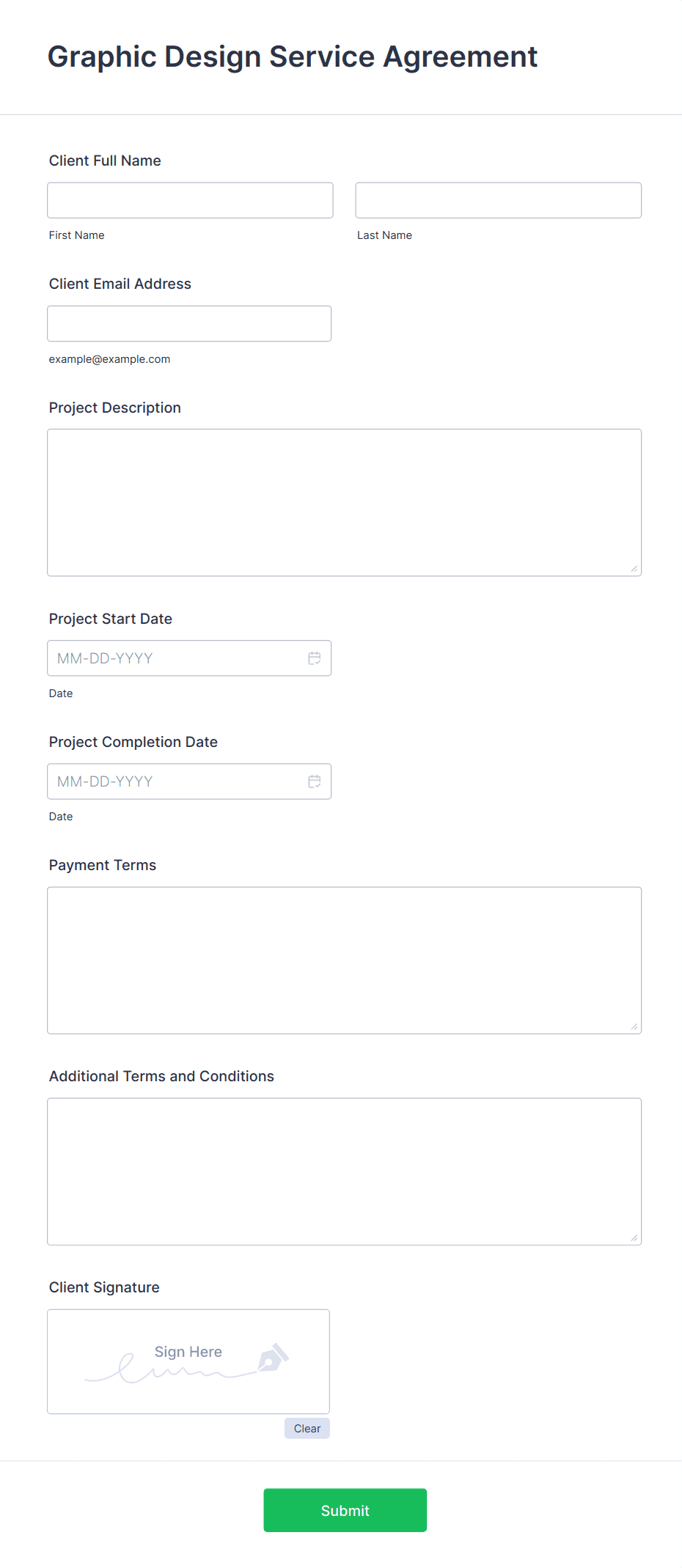682x1568 pixels.
Task: Click the Last Name input field
Action: click(499, 200)
